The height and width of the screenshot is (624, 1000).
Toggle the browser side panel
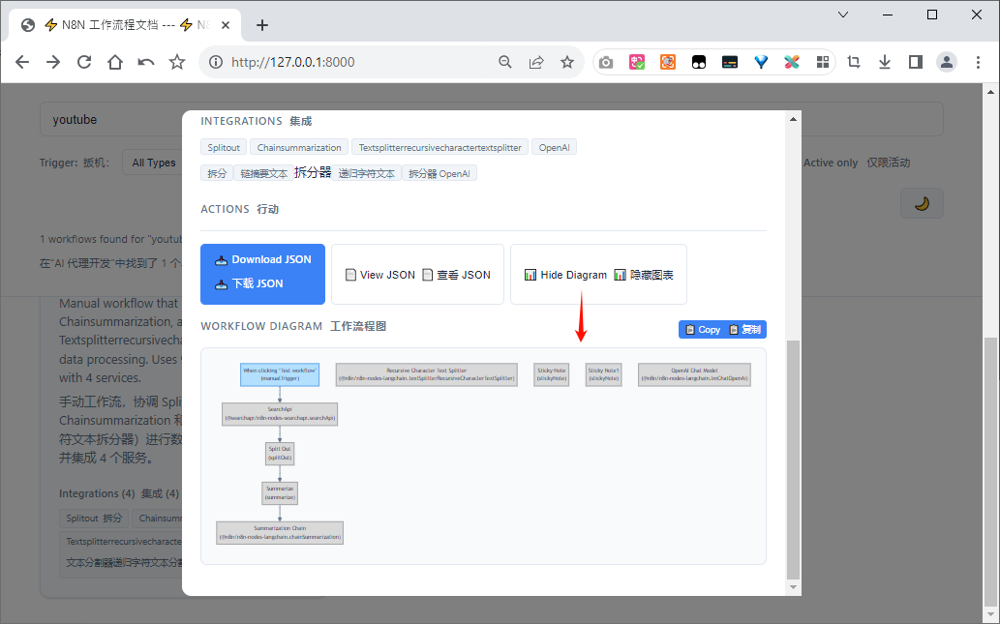click(x=915, y=62)
